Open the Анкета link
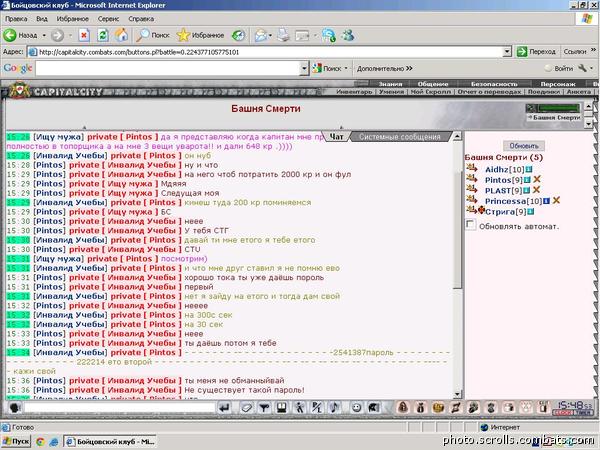The width and height of the screenshot is (600, 450). [579, 92]
